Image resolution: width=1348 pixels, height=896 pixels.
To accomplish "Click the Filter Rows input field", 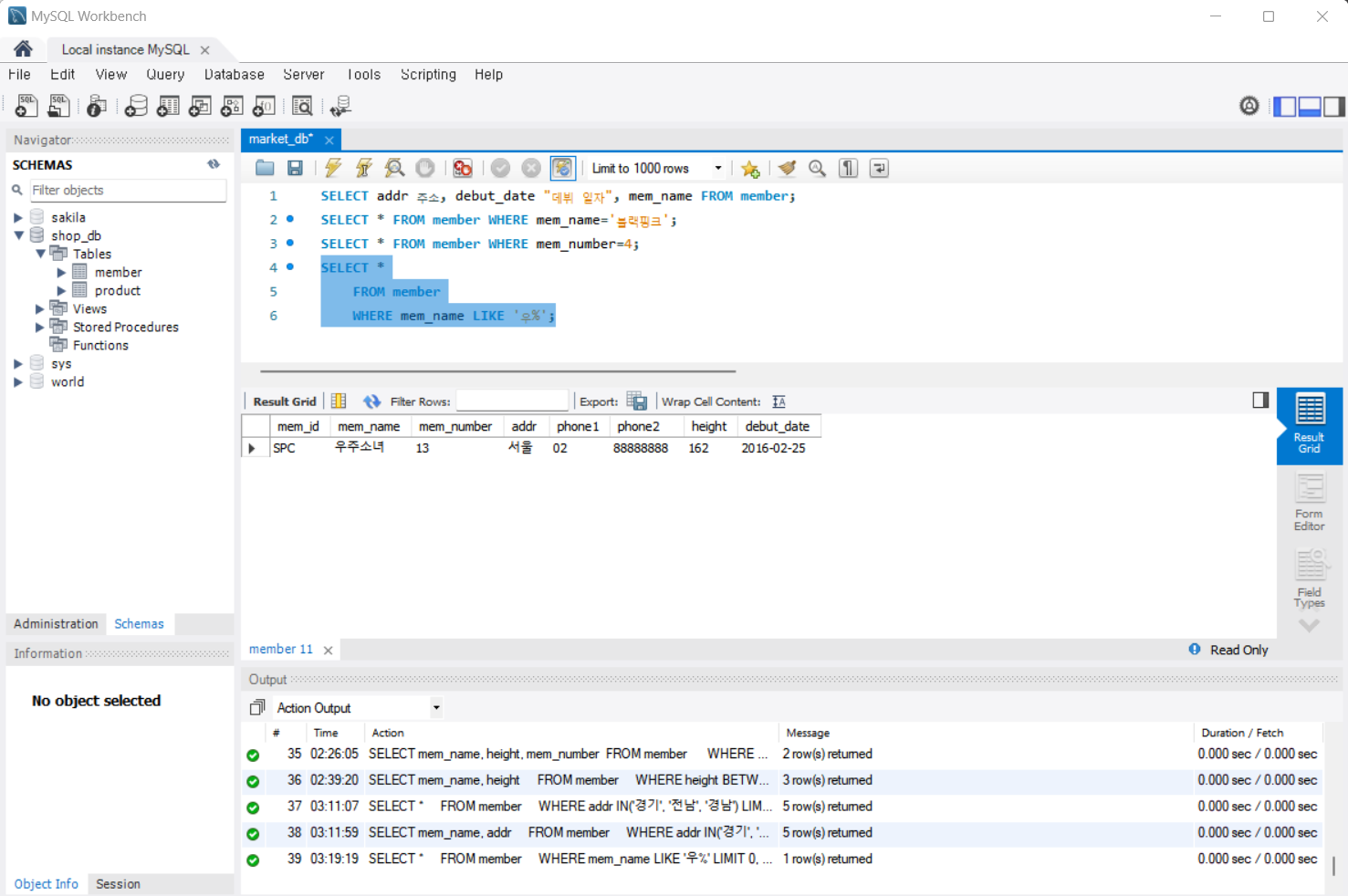I will pyautogui.click(x=512, y=401).
